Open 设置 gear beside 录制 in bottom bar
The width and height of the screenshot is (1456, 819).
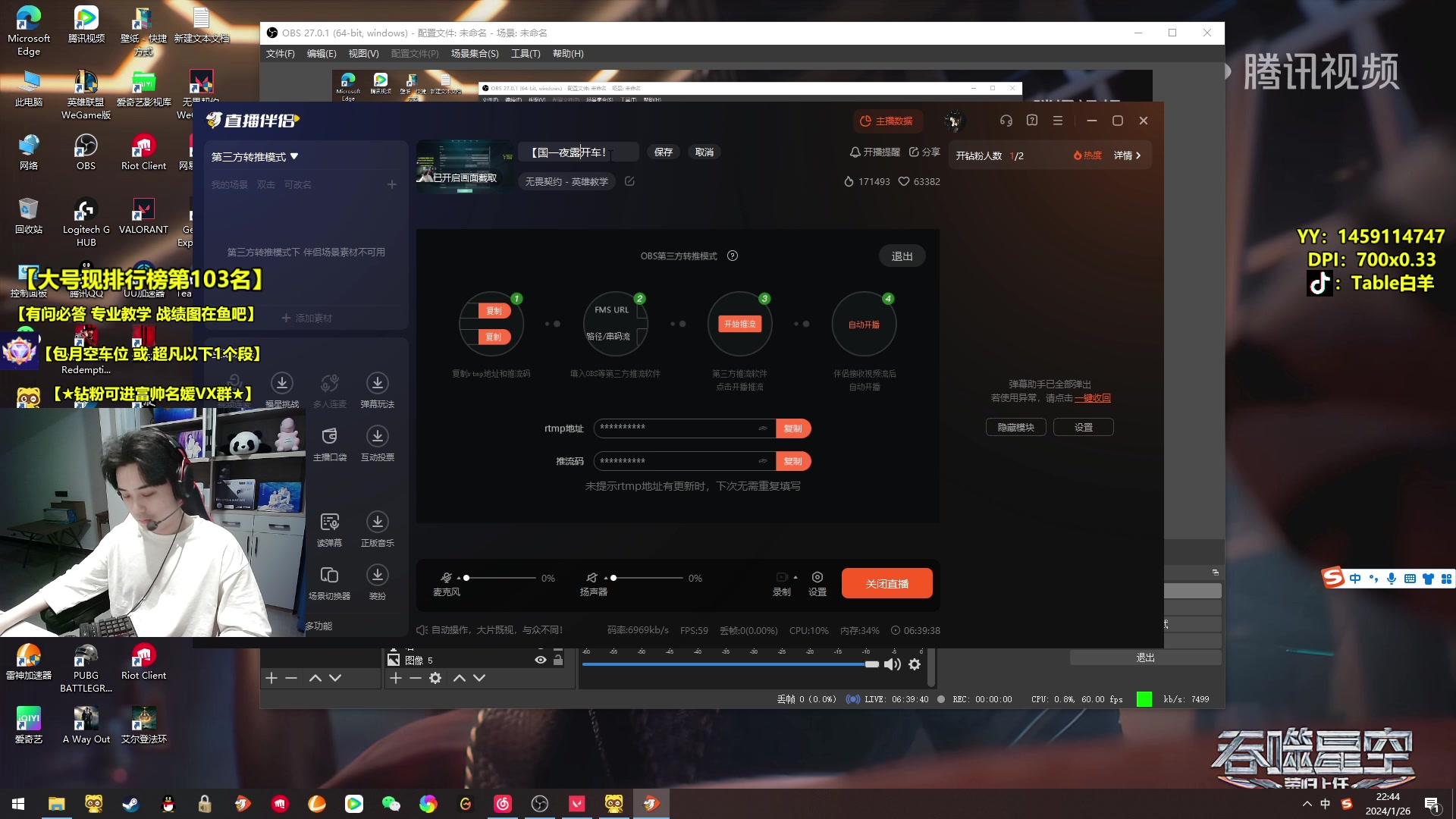817,578
